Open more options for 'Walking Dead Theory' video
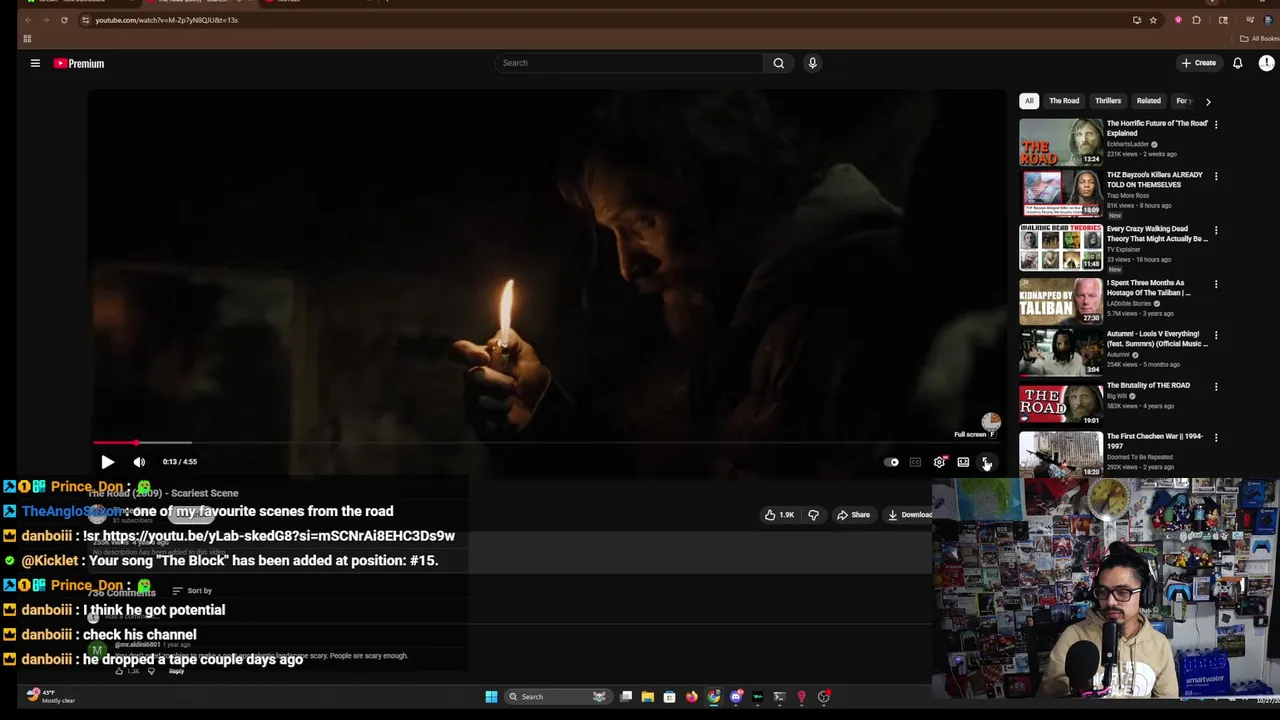Screen dimensions: 1280x720 coord(1216,230)
